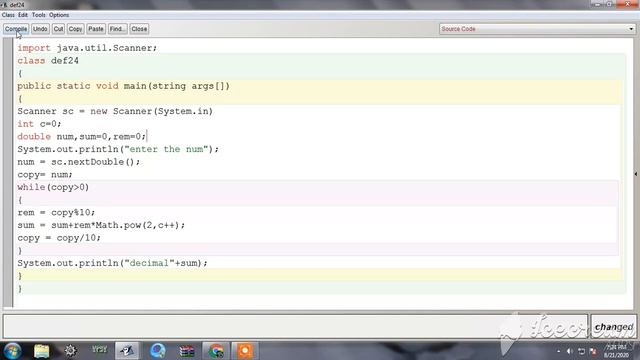Open the gear settings app in the taskbar
640x360 pixels.
pos(70,351)
